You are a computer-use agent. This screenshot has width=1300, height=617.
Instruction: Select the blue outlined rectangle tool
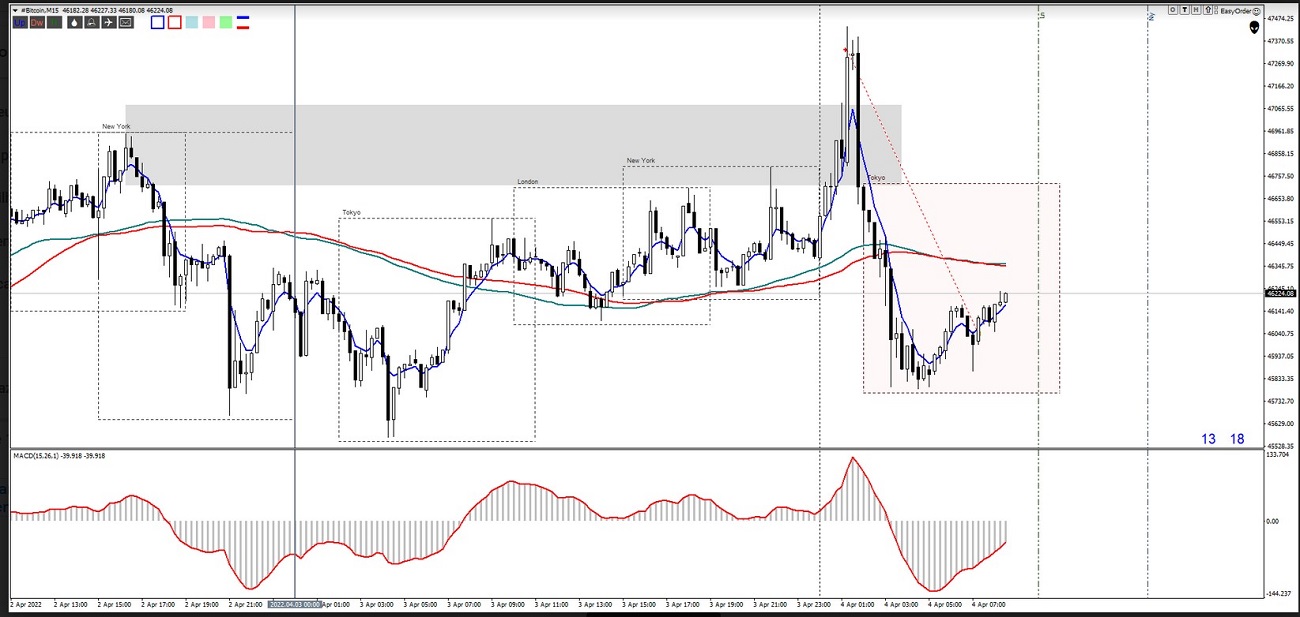[157, 22]
